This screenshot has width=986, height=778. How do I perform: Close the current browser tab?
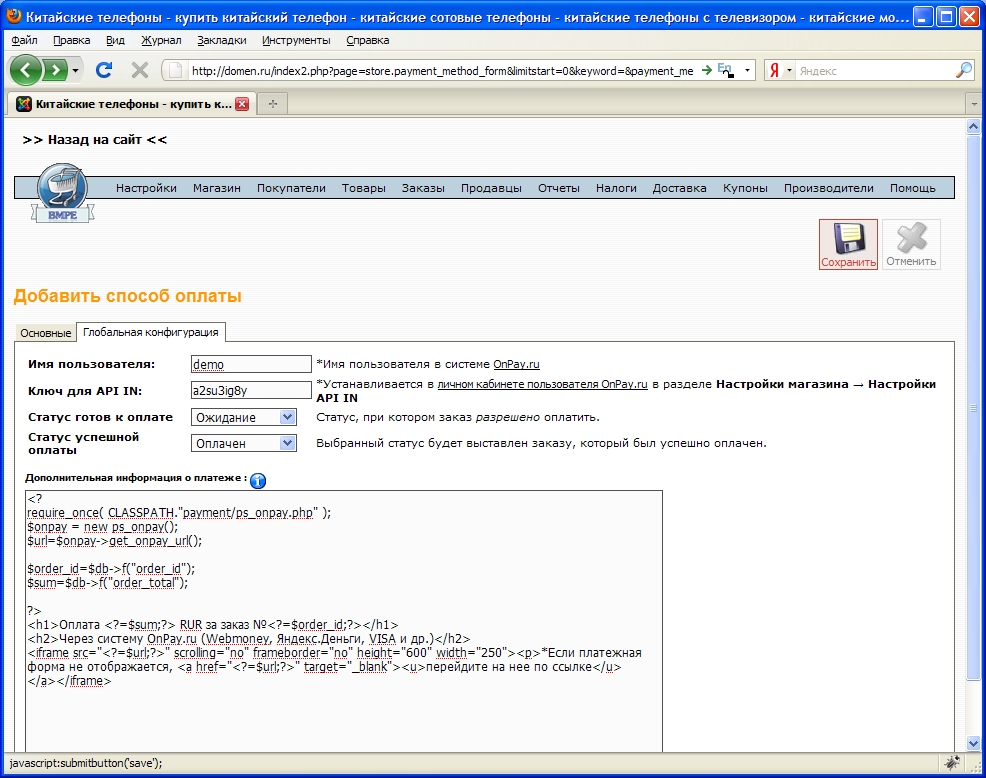point(241,104)
